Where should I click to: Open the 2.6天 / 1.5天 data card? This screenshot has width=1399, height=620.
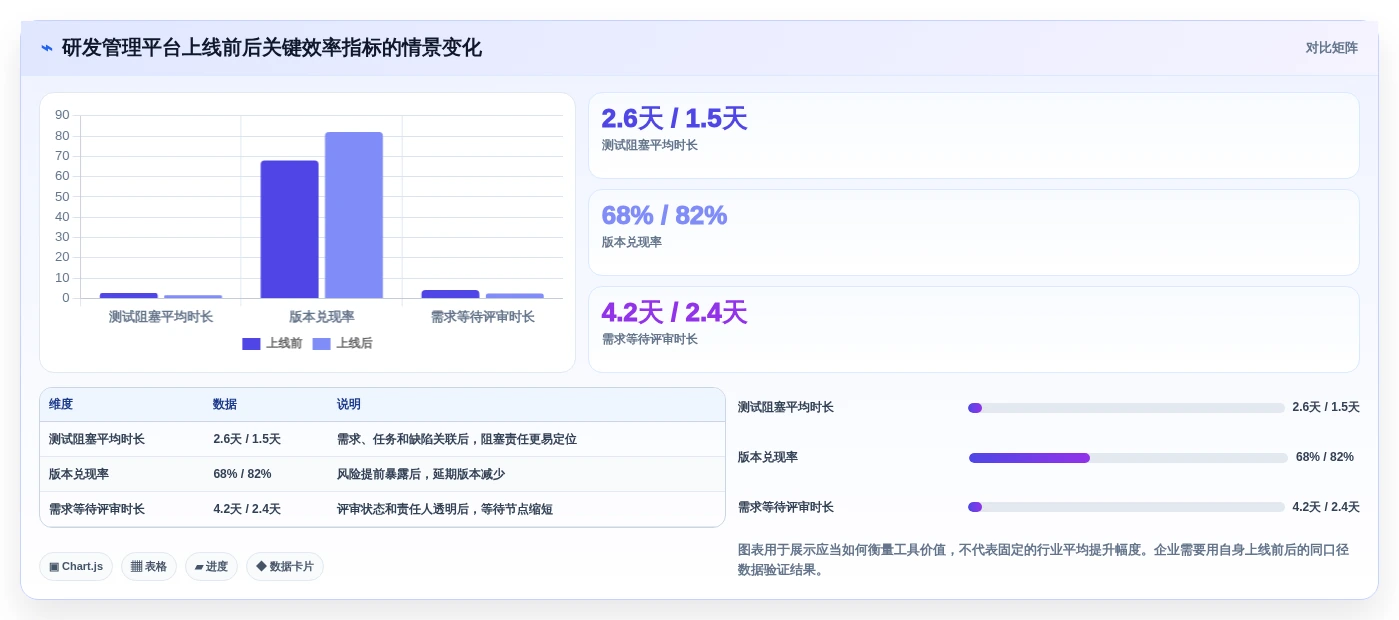click(x=973, y=135)
